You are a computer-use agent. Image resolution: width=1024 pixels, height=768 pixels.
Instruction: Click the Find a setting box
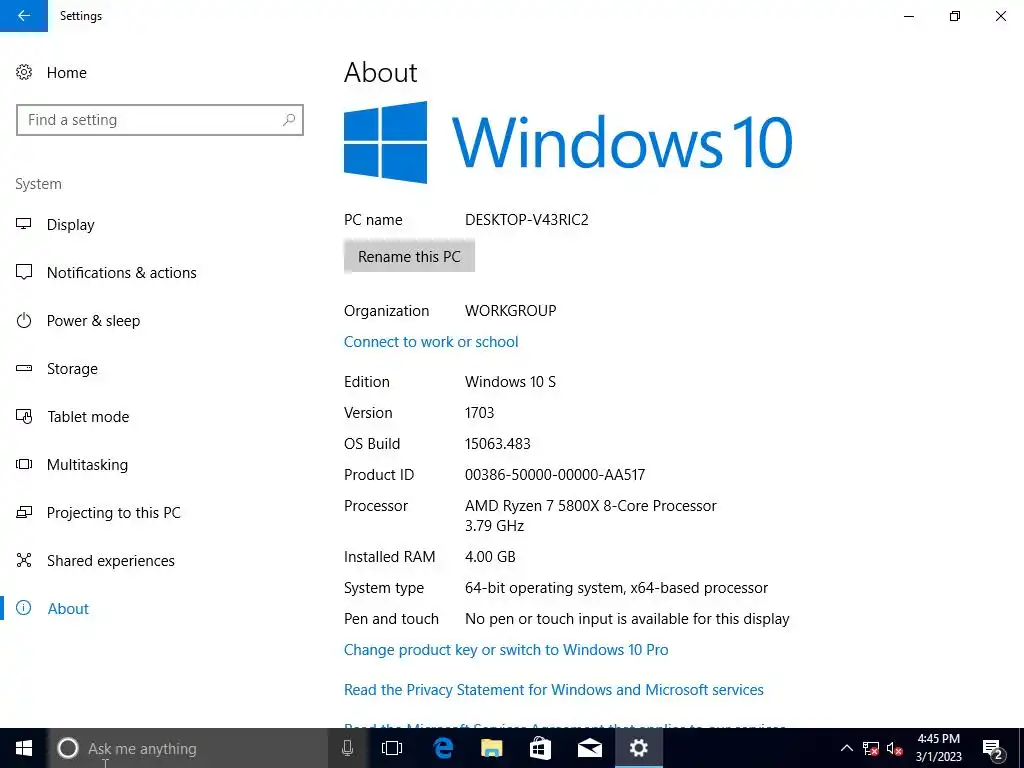pyautogui.click(x=160, y=120)
